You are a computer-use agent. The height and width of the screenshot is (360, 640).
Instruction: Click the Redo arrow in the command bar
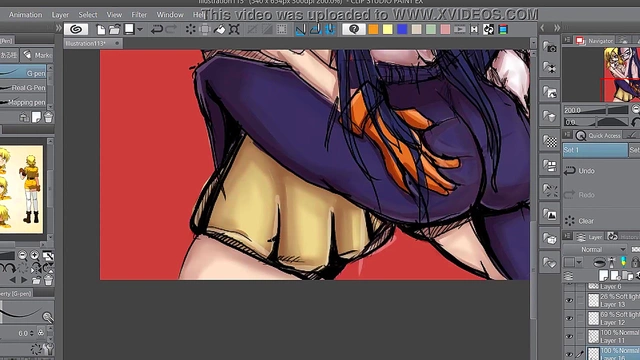point(171,29)
